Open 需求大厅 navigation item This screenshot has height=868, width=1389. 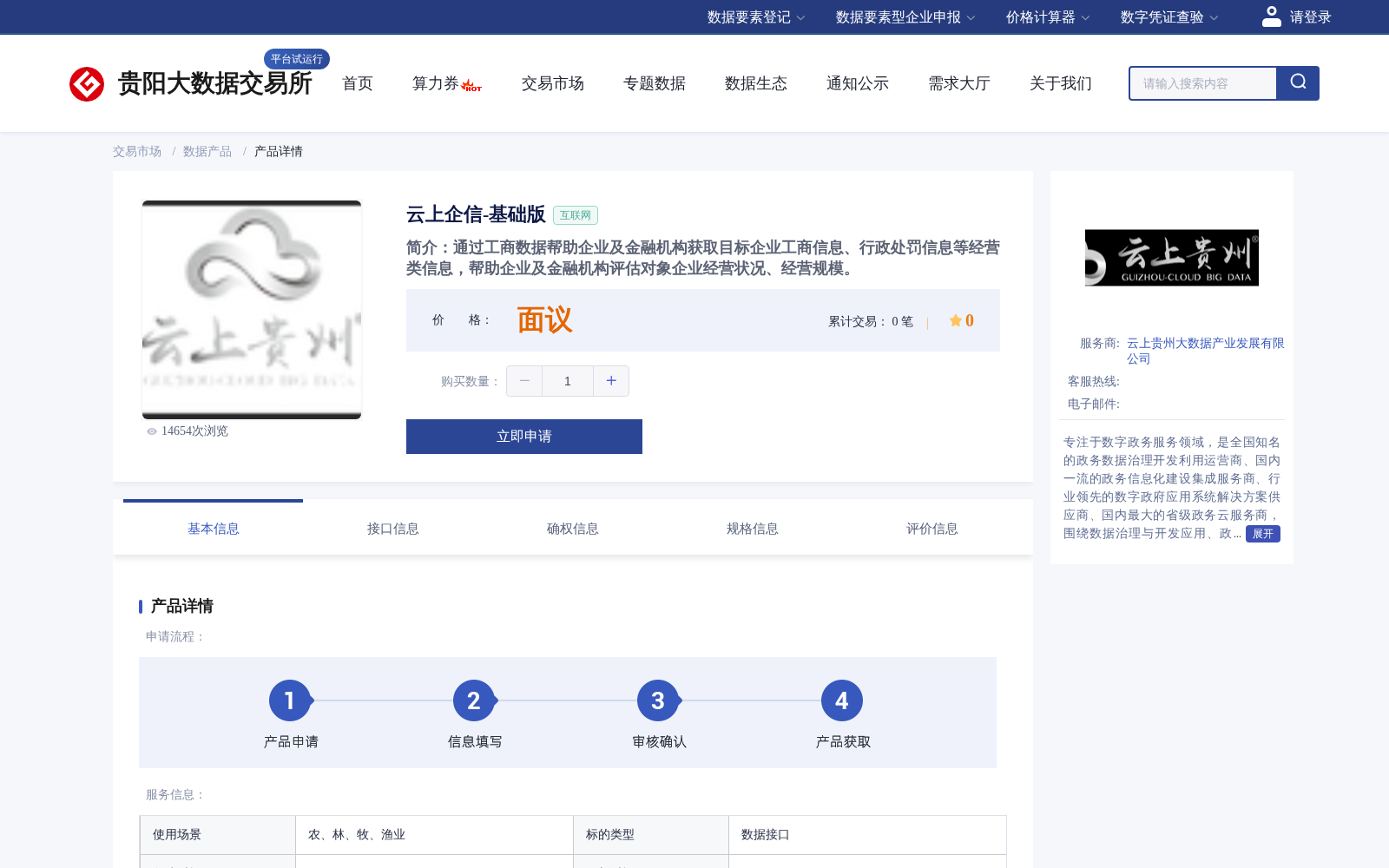click(x=959, y=83)
